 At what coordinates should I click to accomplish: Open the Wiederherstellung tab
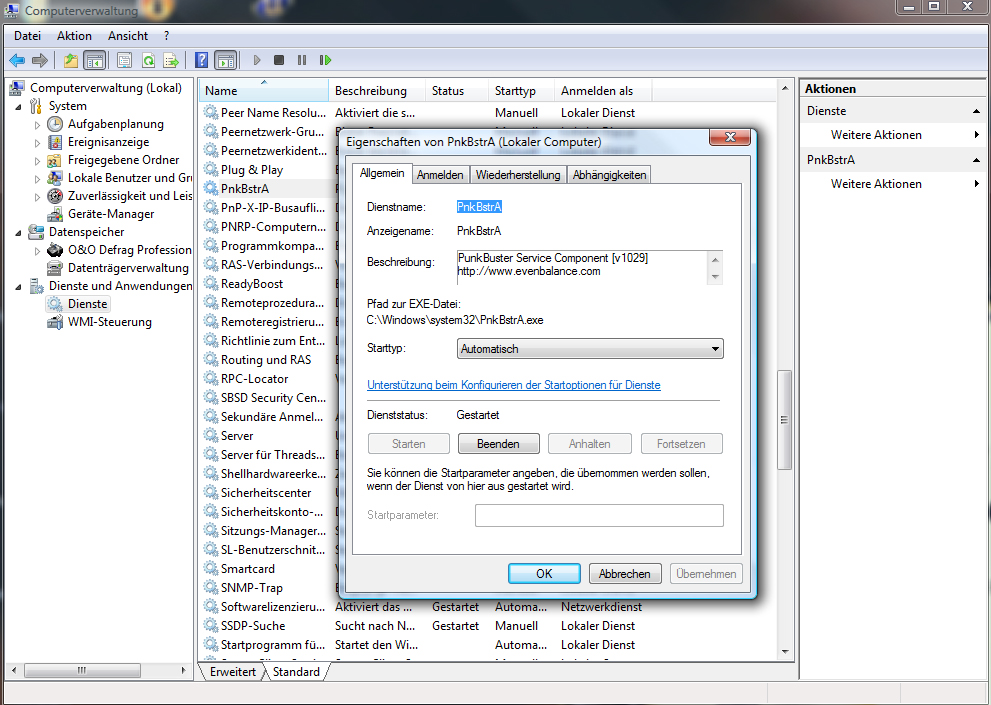(x=517, y=175)
